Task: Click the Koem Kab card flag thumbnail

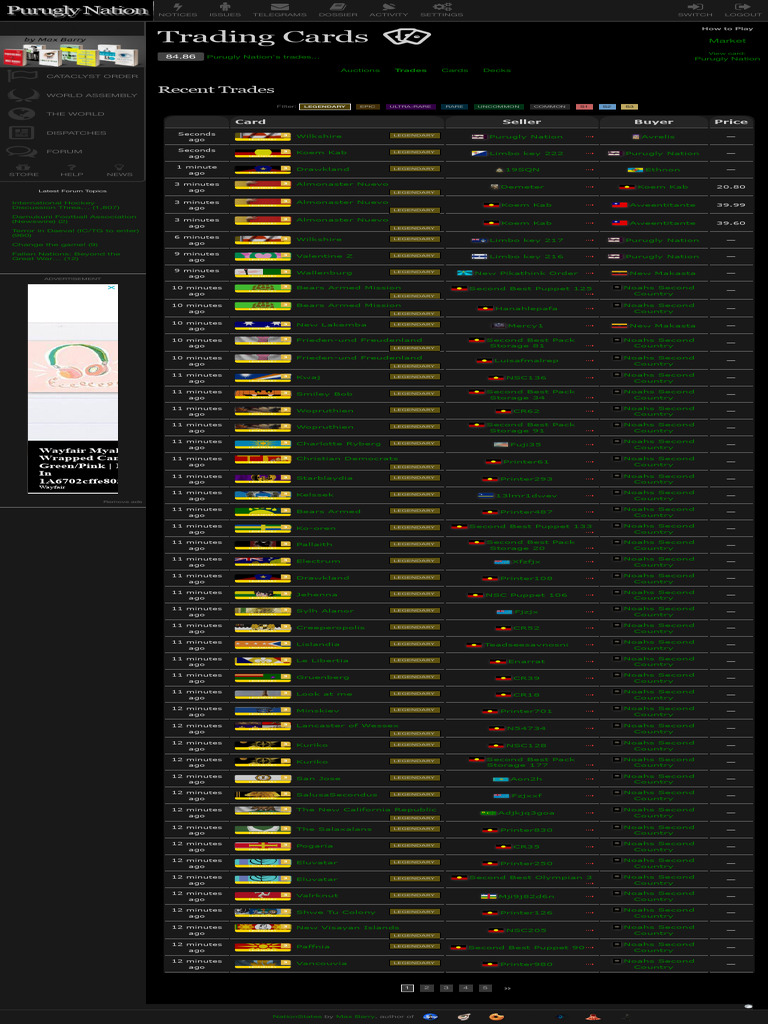Action: pyautogui.click(x=263, y=153)
